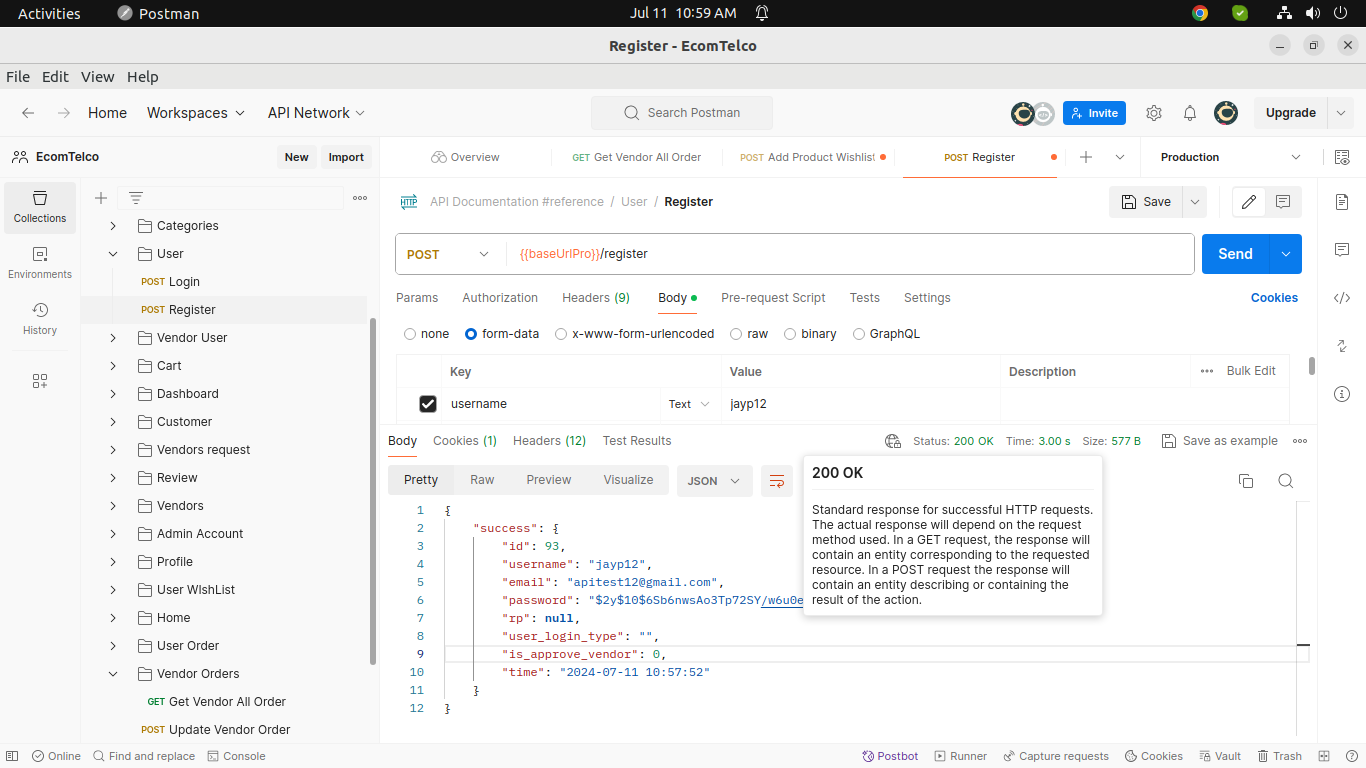This screenshot has height=768, width=1366.
Task: Click the Search Postman field
Action: pos(682,113)
